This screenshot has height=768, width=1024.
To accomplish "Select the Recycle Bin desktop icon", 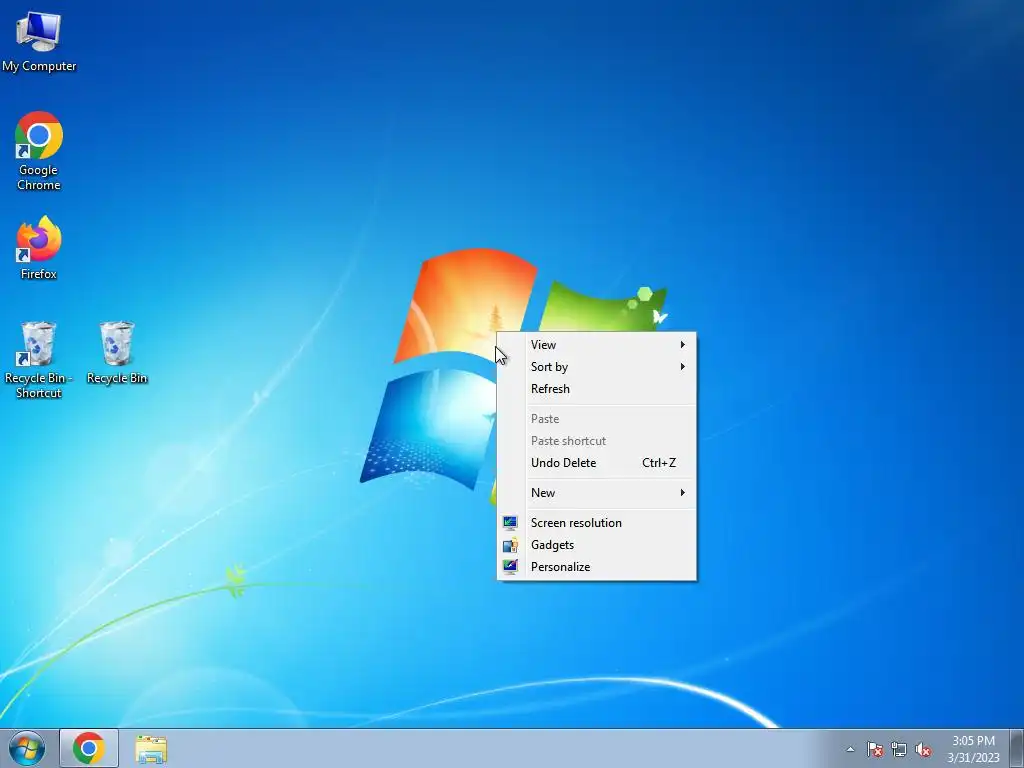I will click(x=117, y=353).
